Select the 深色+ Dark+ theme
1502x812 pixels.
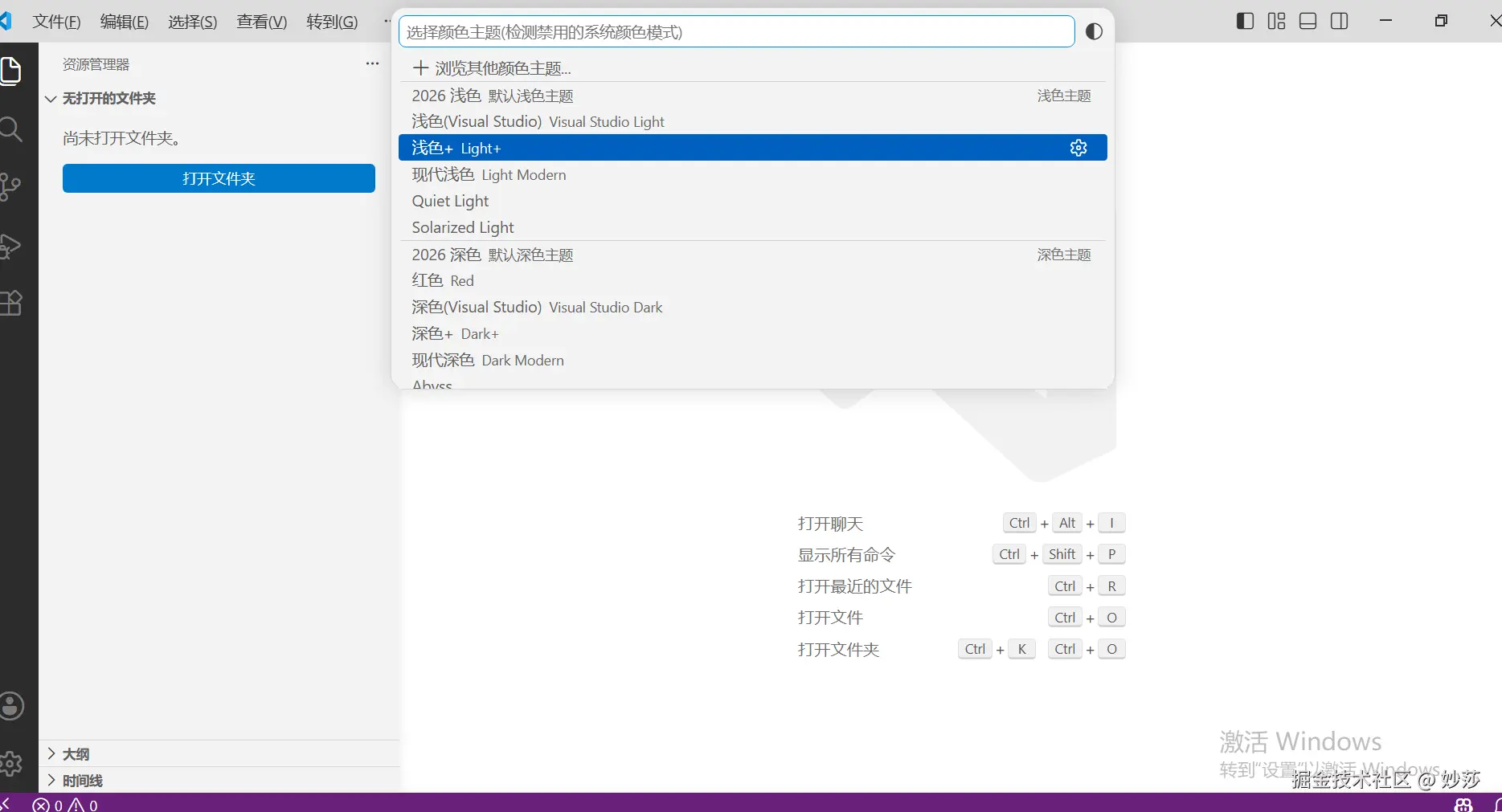(752, 333)
